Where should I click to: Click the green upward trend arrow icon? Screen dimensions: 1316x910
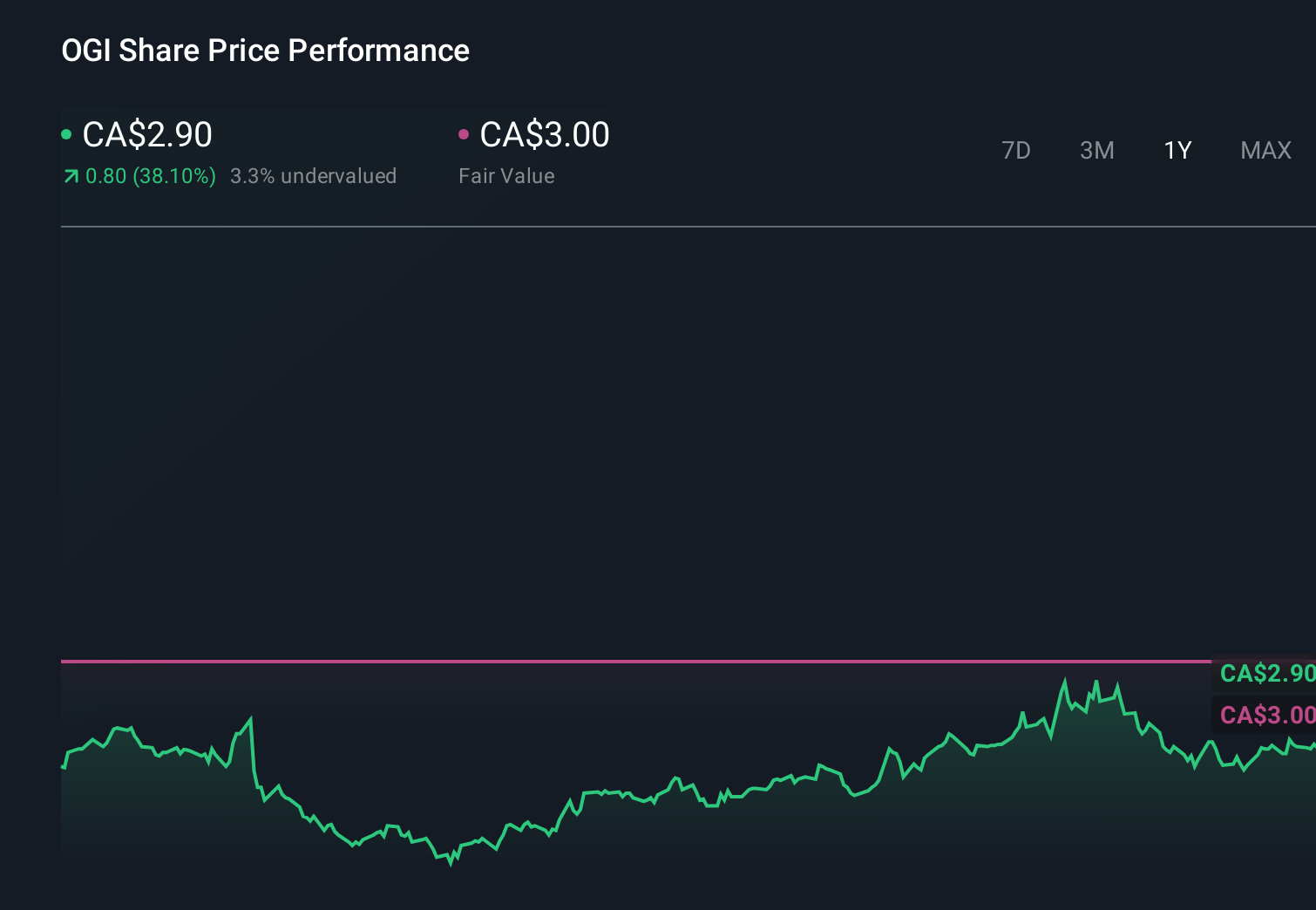pos(71,175)
